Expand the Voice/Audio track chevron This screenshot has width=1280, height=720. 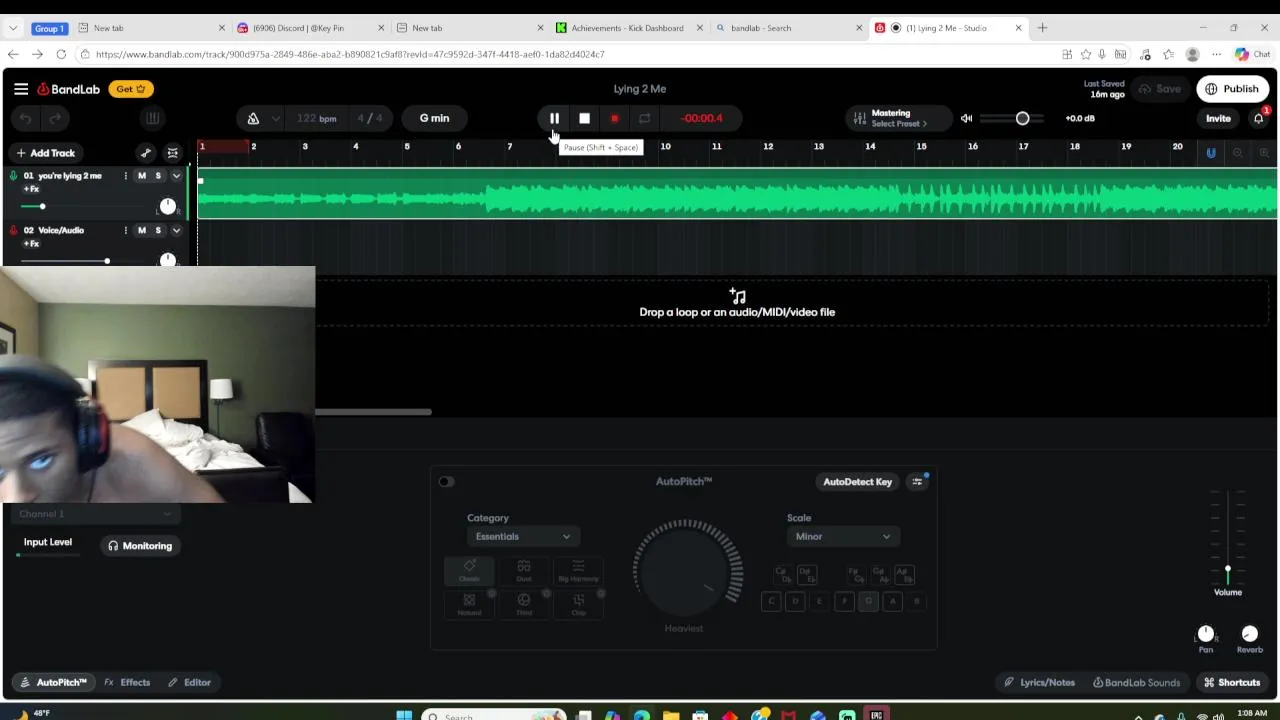pyautogui.click(x=176, y=230)
